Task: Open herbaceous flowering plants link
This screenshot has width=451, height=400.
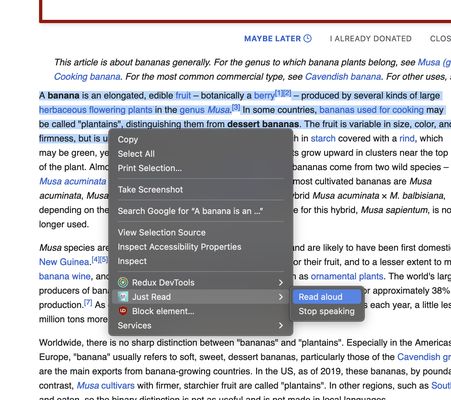Action: click(95, 110)
